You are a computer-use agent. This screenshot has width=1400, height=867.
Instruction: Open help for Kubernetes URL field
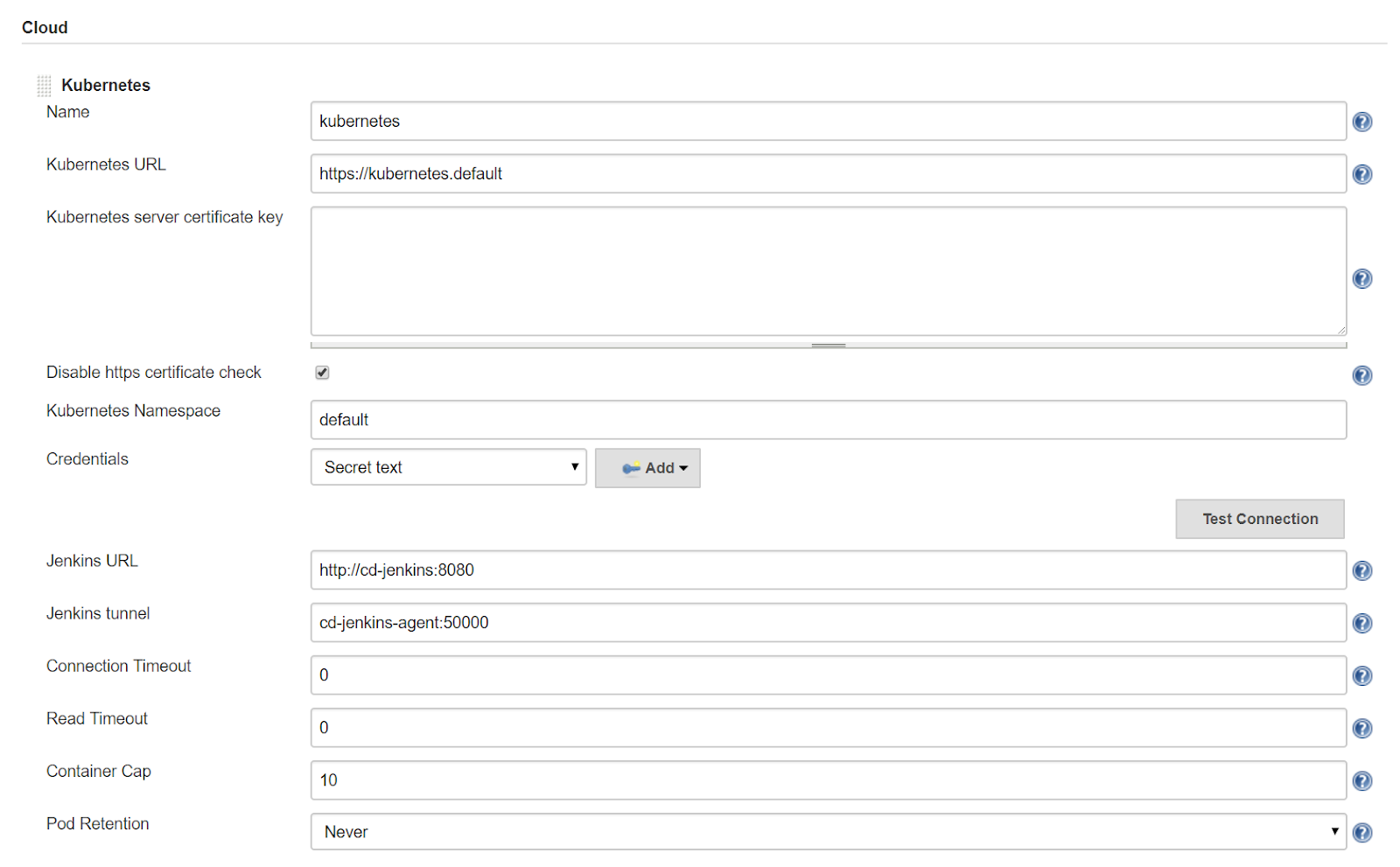coord(1361,174)
